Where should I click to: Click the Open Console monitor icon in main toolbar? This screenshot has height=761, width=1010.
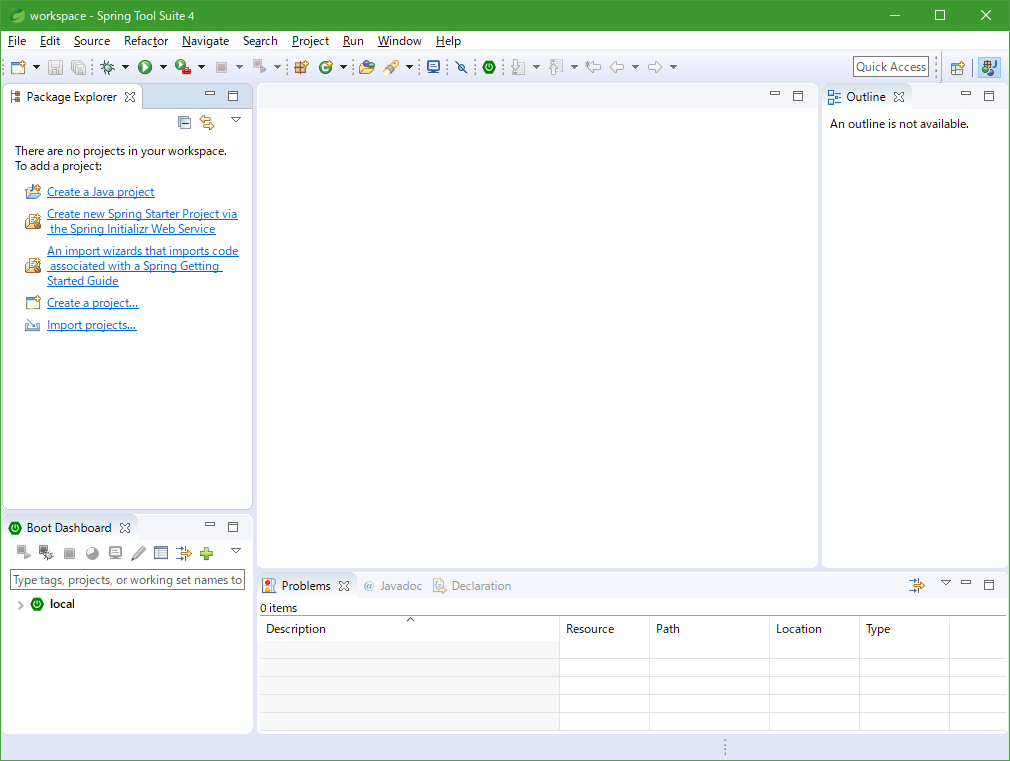click(x=434, y=67)
